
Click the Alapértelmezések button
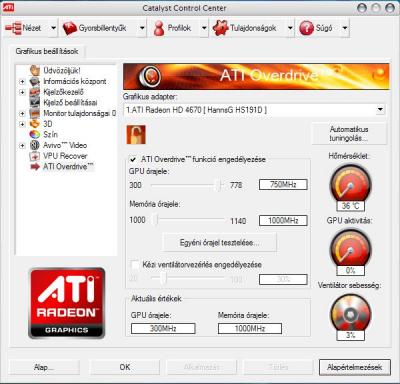coord(355,367)
